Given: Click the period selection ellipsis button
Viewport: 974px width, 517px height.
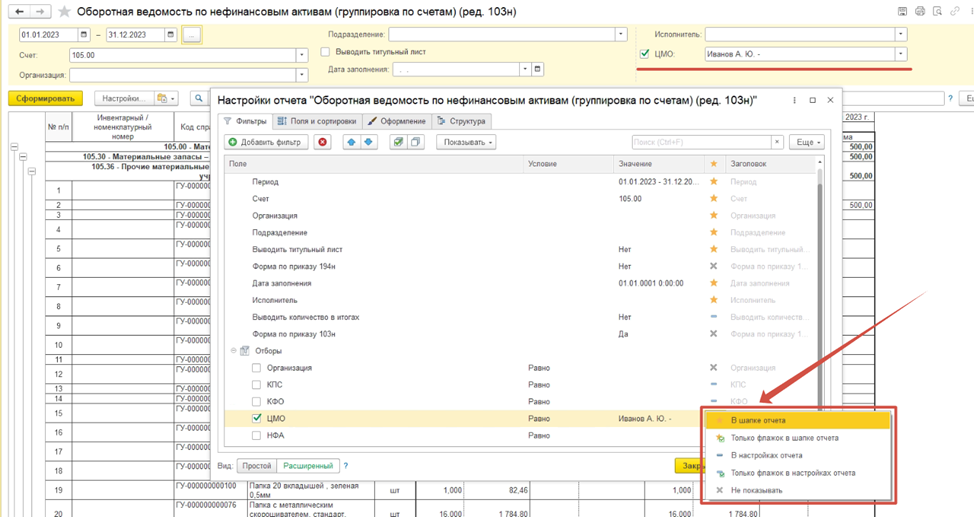Looking at the screenshot, I should (x=191, y=35).
